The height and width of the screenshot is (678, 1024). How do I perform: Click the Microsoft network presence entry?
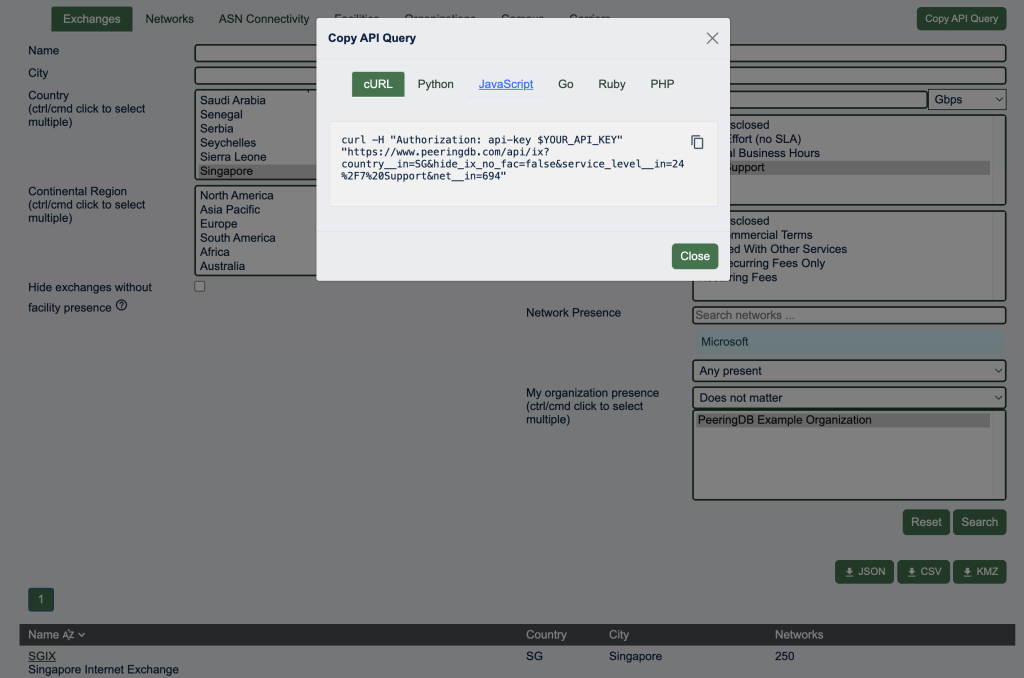848,342
